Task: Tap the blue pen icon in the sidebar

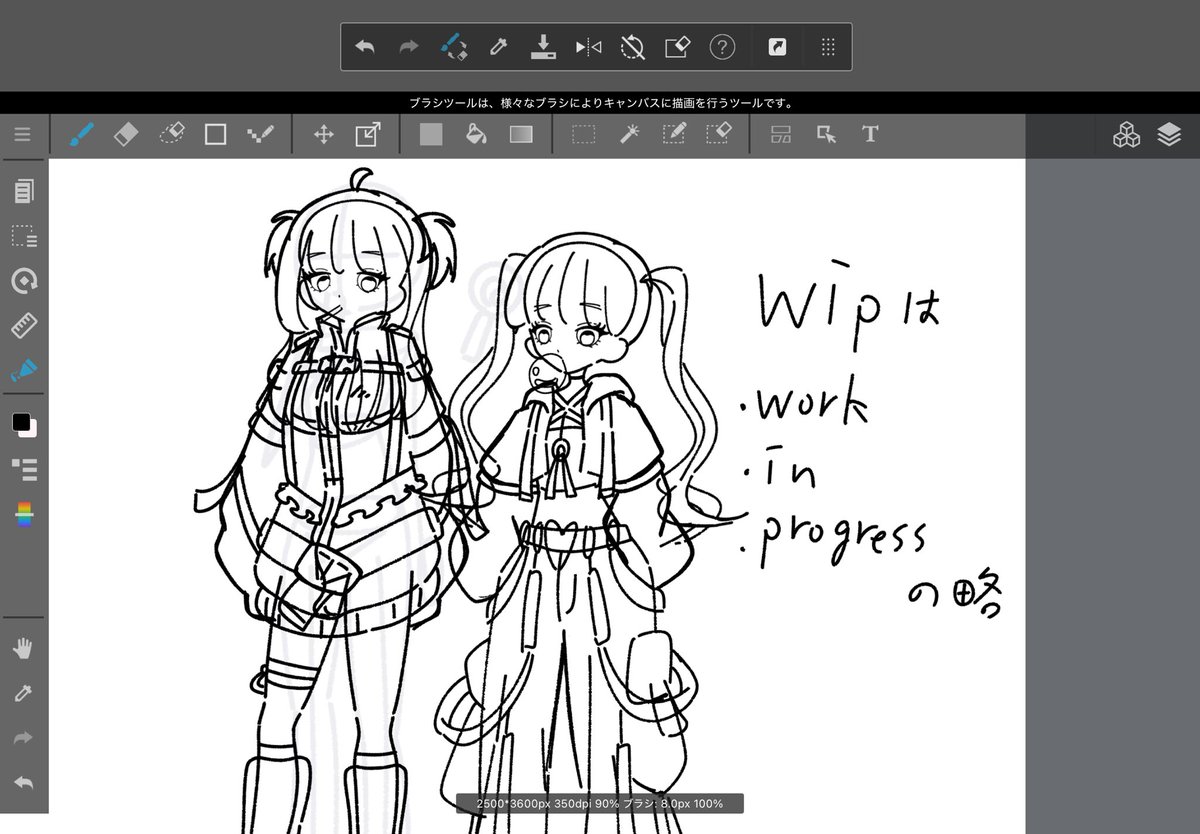Action: [x=24, y=371]
